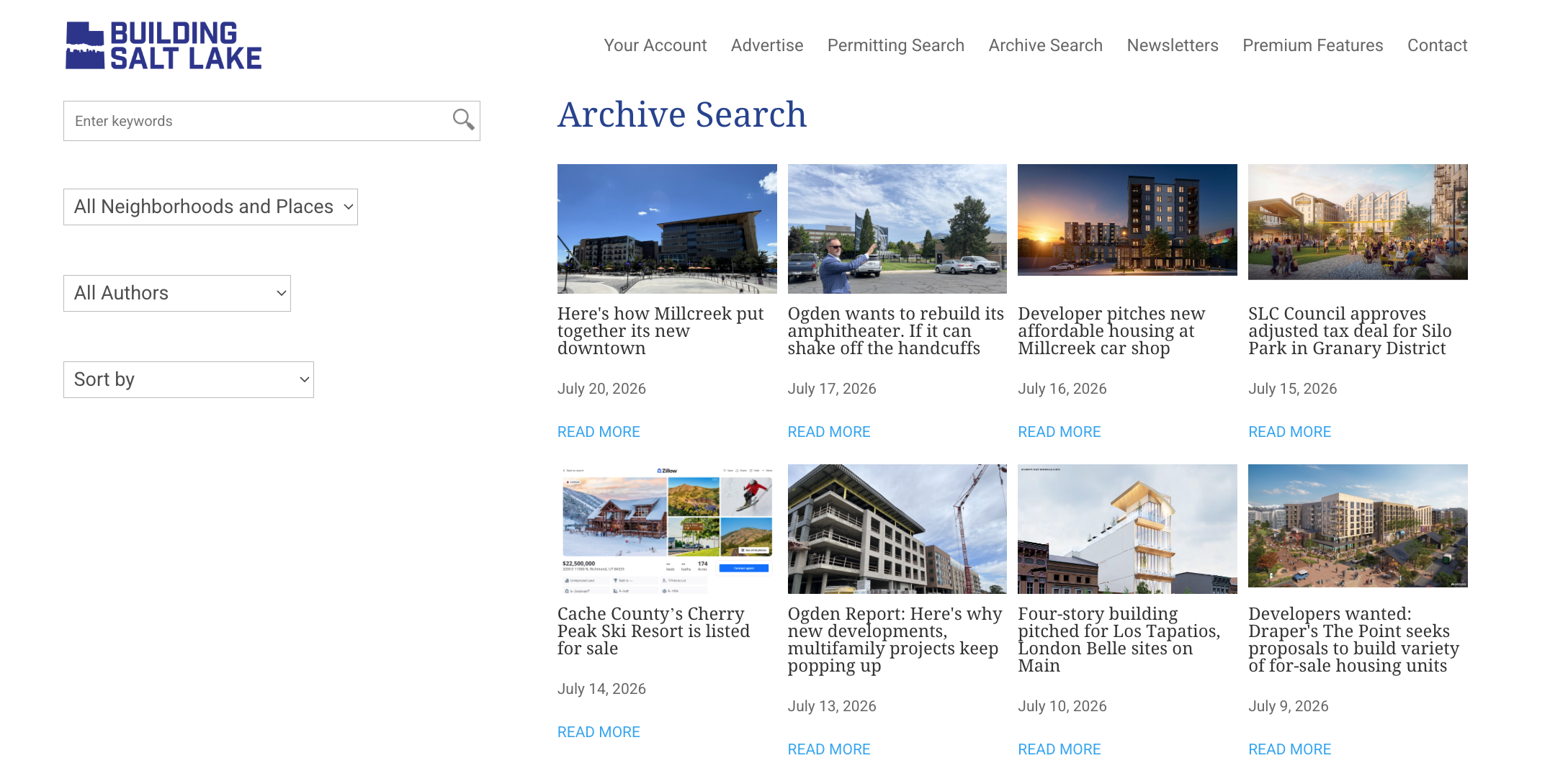Select Archive Search in the top navigation
This screenshot has height=776, width=1568.
pyautogui.click(x=1046, y=45)
